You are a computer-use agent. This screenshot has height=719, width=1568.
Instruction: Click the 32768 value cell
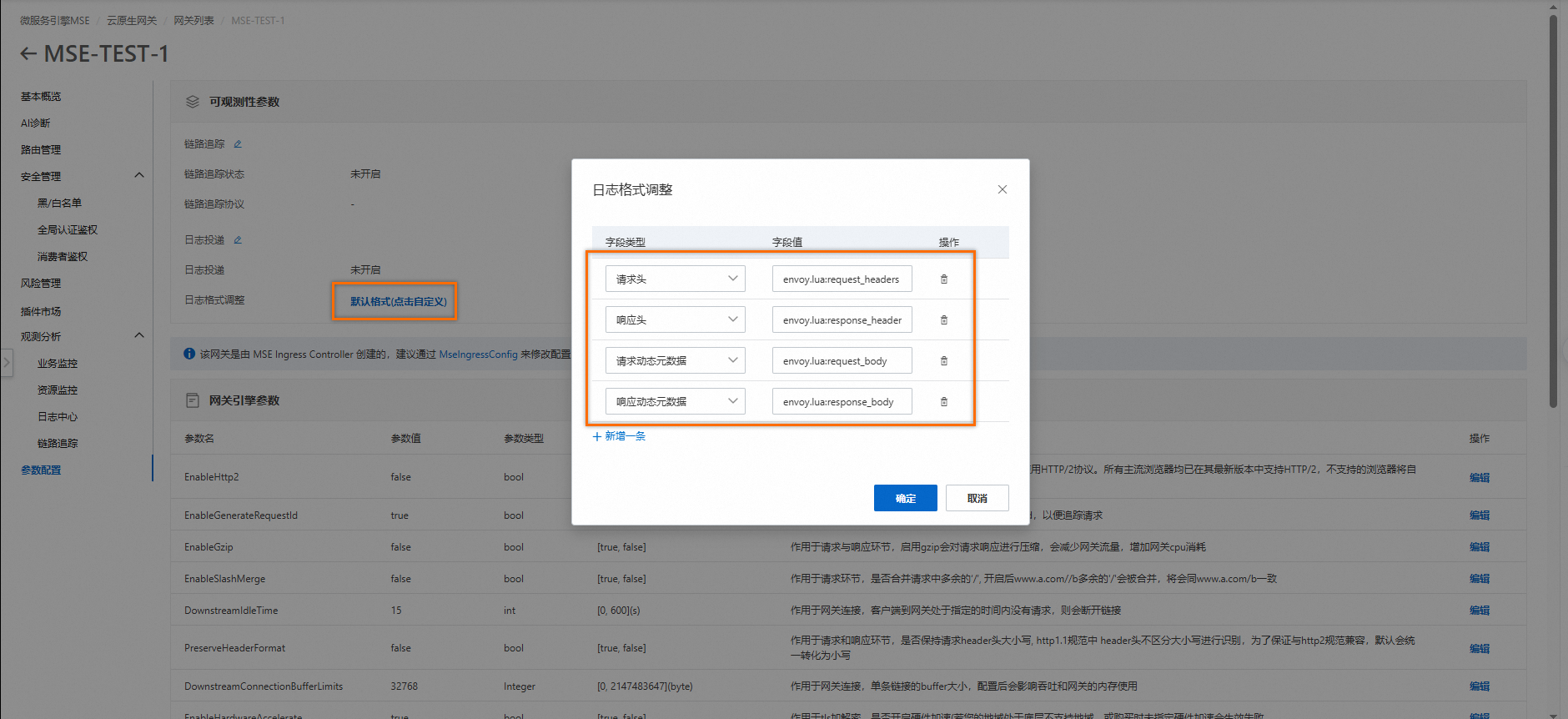tap(405, 686)
